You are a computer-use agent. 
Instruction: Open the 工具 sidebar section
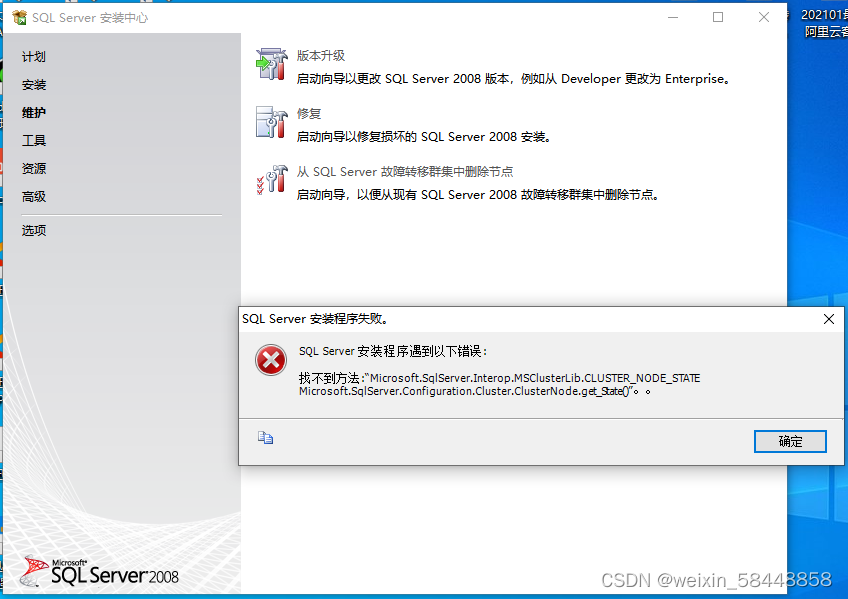click(34, 141)
